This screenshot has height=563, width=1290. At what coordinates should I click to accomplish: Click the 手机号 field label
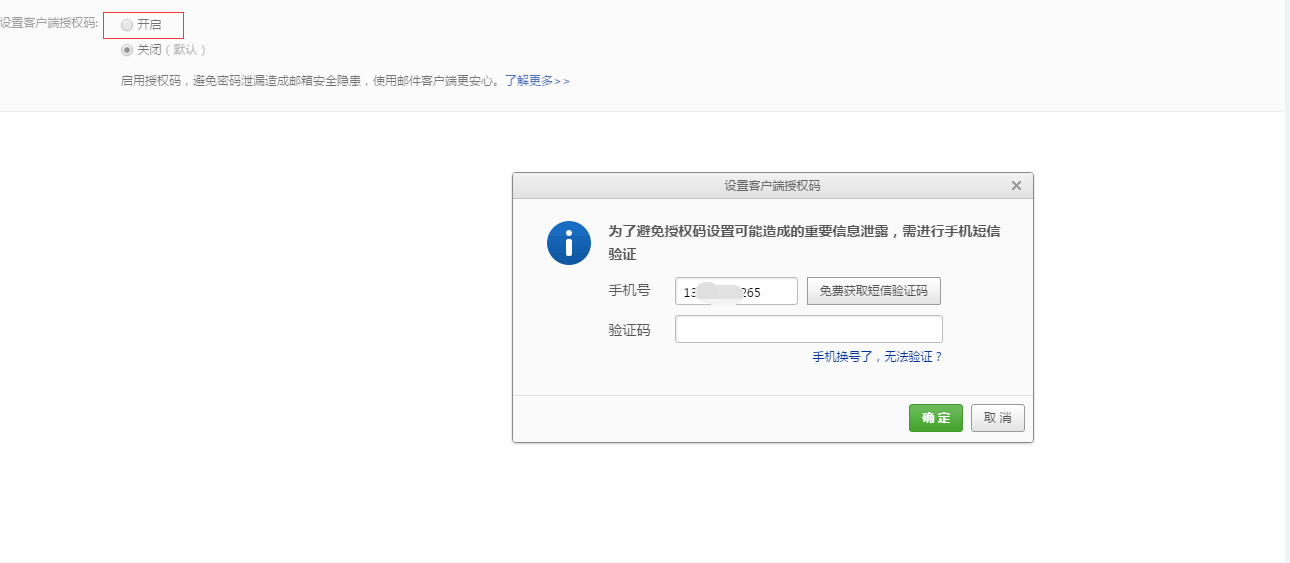(629, 291)
